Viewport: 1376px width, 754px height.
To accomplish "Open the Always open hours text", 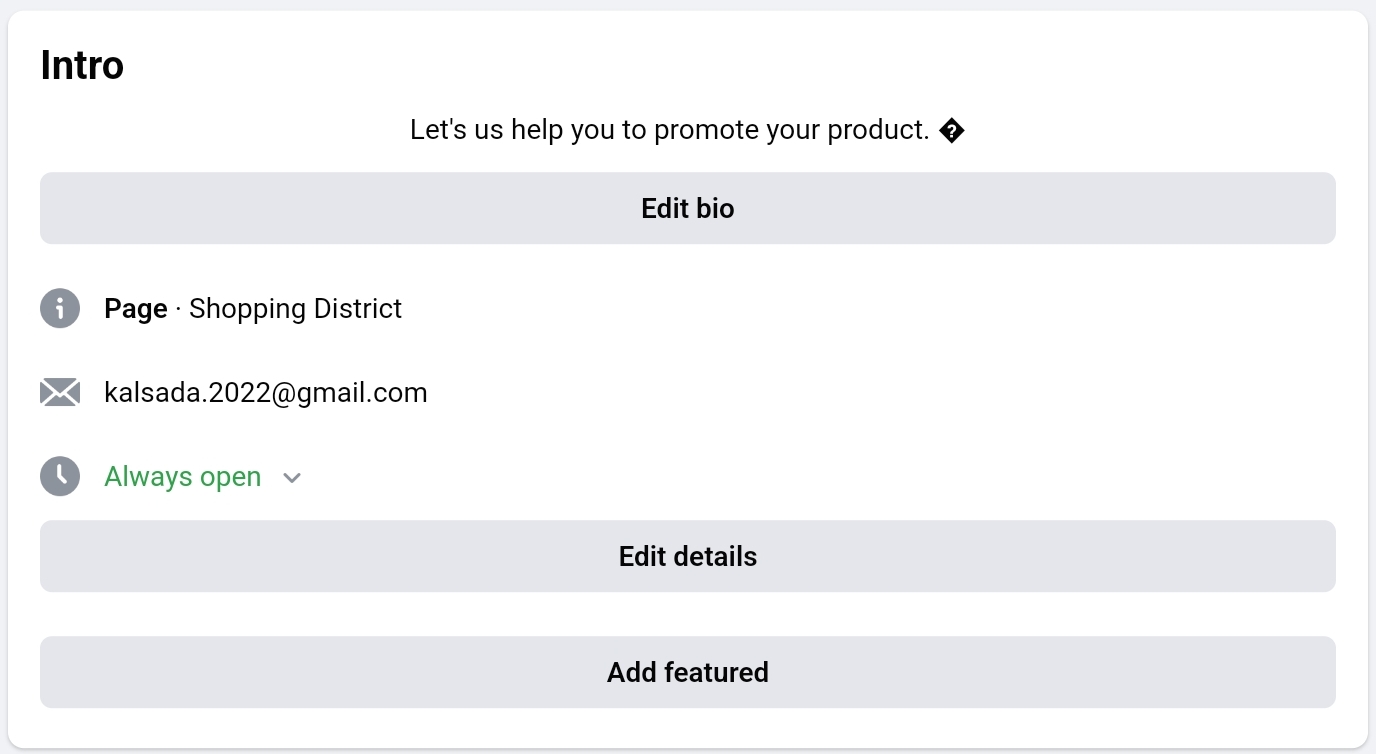I will coord(183,477).
